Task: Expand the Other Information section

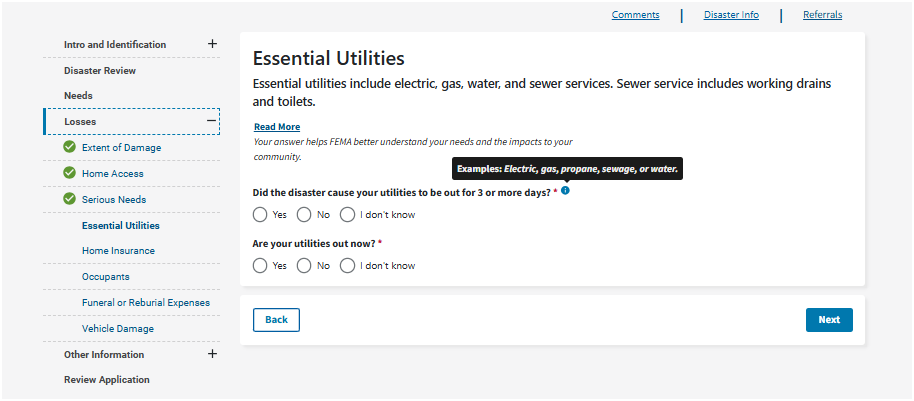Action: (212, 353)
